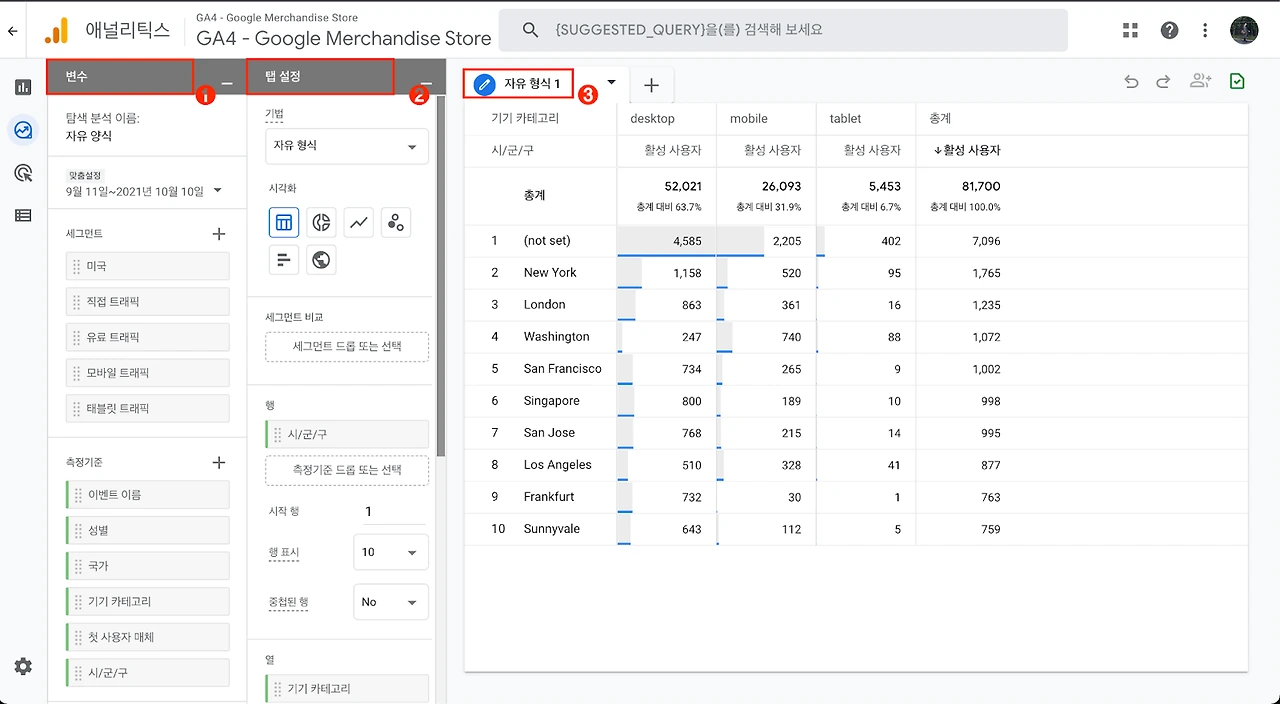
Task: Select the 국가 dimension chip
Action: pos(148,566)
